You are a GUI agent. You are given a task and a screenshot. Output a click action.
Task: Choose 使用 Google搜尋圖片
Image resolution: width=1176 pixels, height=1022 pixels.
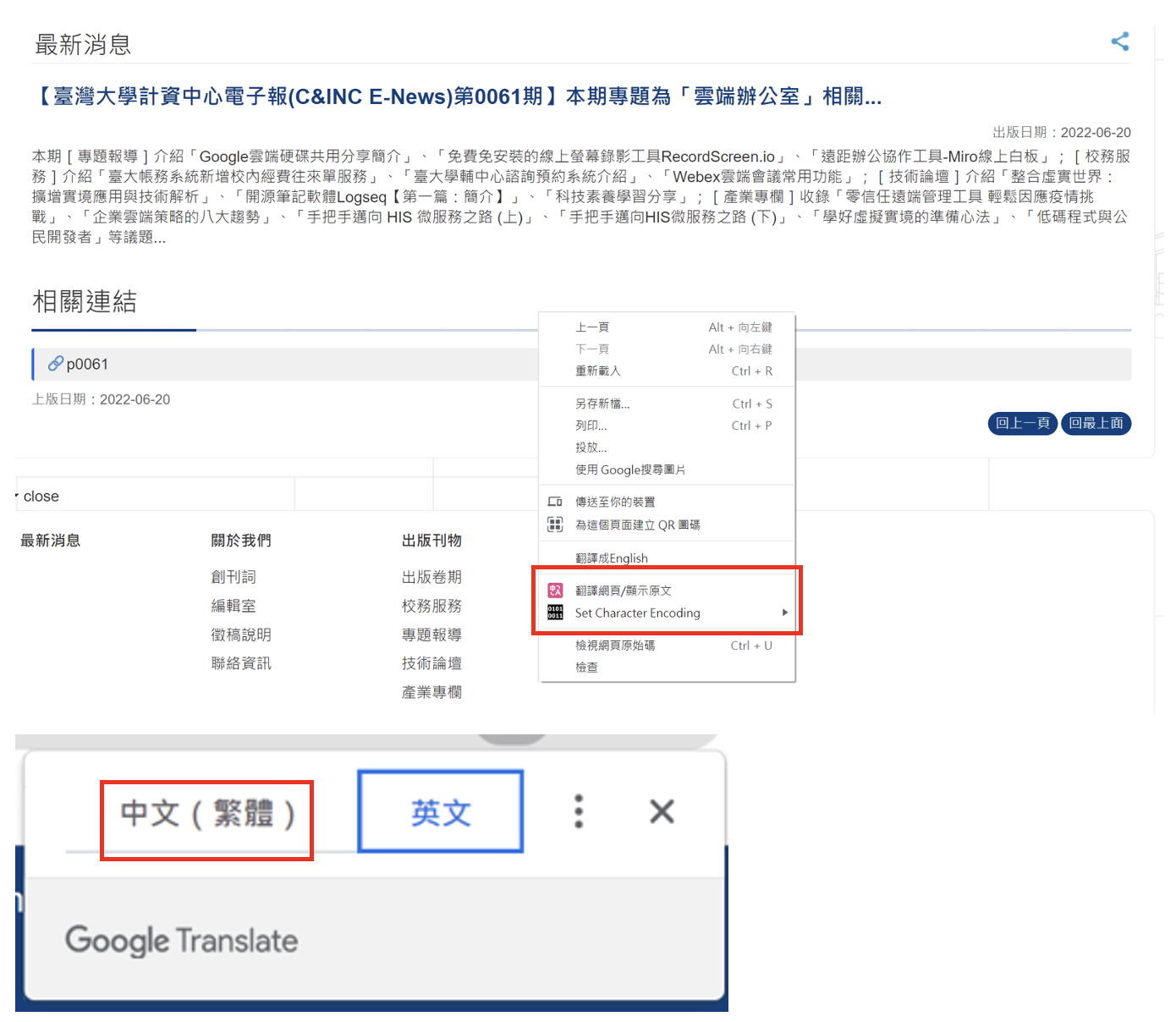click(x=667, y=470)
